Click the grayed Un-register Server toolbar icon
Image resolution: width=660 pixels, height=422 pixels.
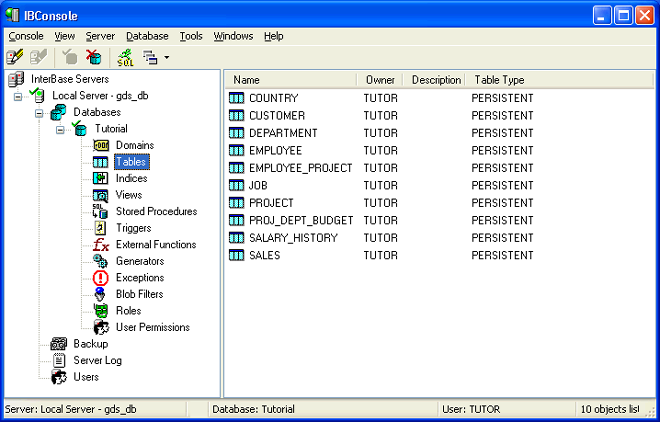click(x=39, y=57)
